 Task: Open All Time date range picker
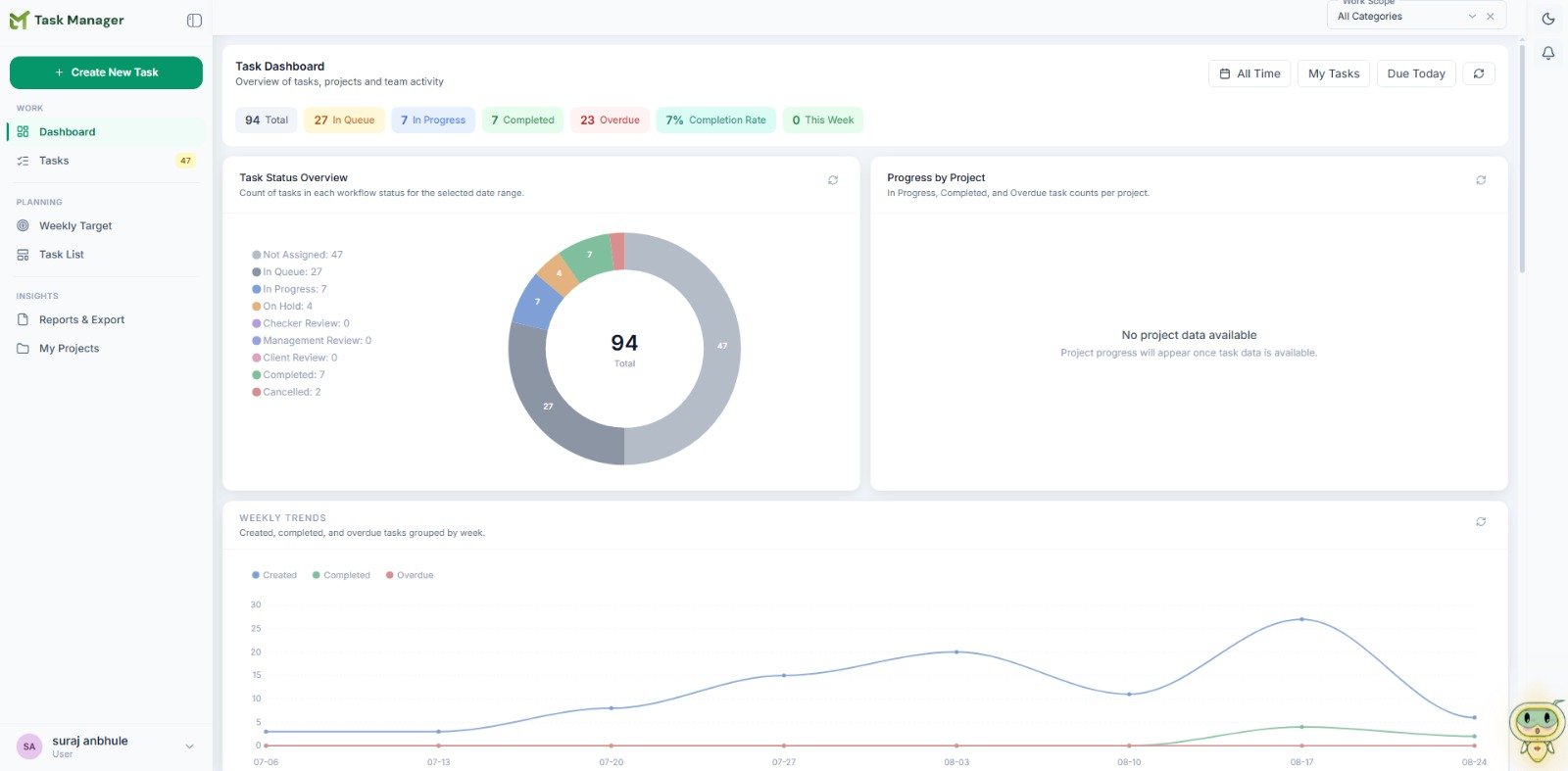(x=1249, y=73)
